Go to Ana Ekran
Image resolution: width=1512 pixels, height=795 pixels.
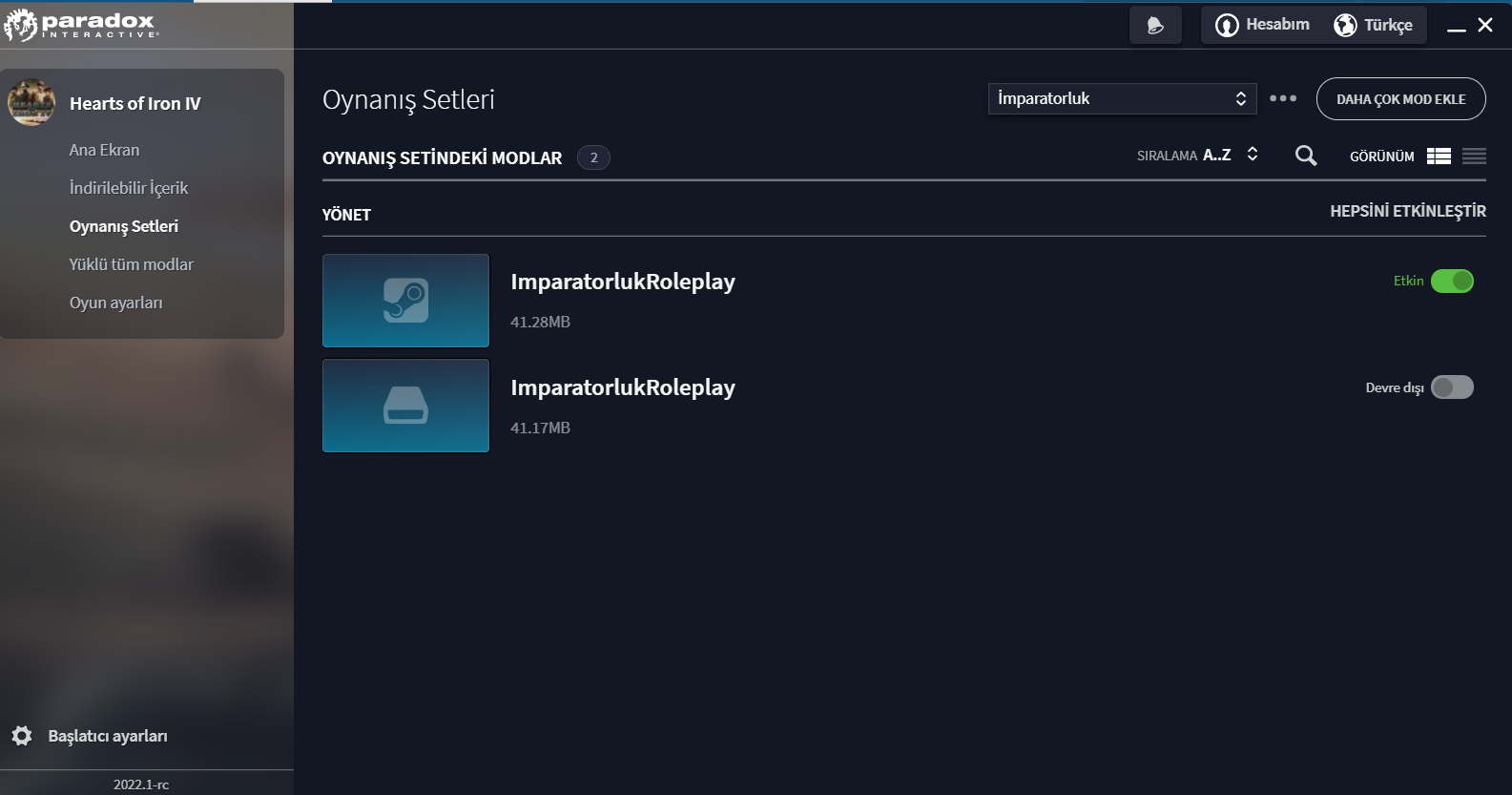(104, 150)
